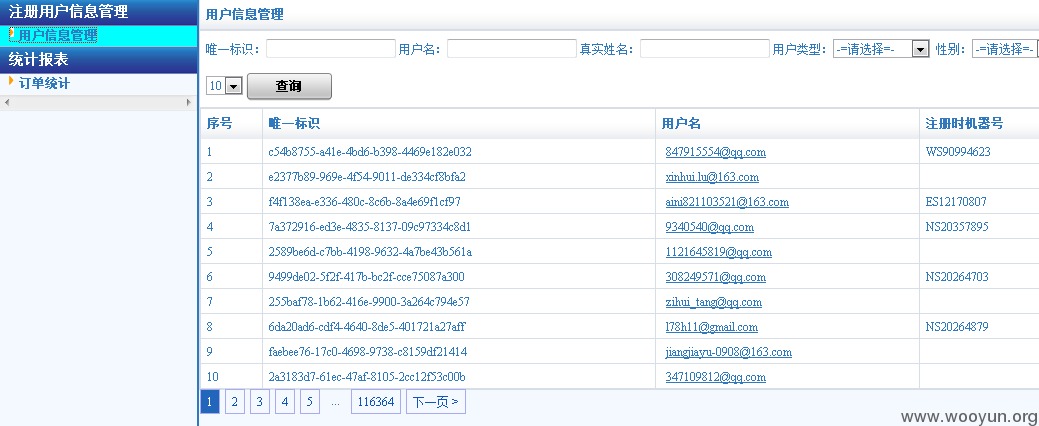The height and width of the screenshot is (426, 1039).
Task: Open user link 308249571@qq.com
Action: [x=716, y=277]
